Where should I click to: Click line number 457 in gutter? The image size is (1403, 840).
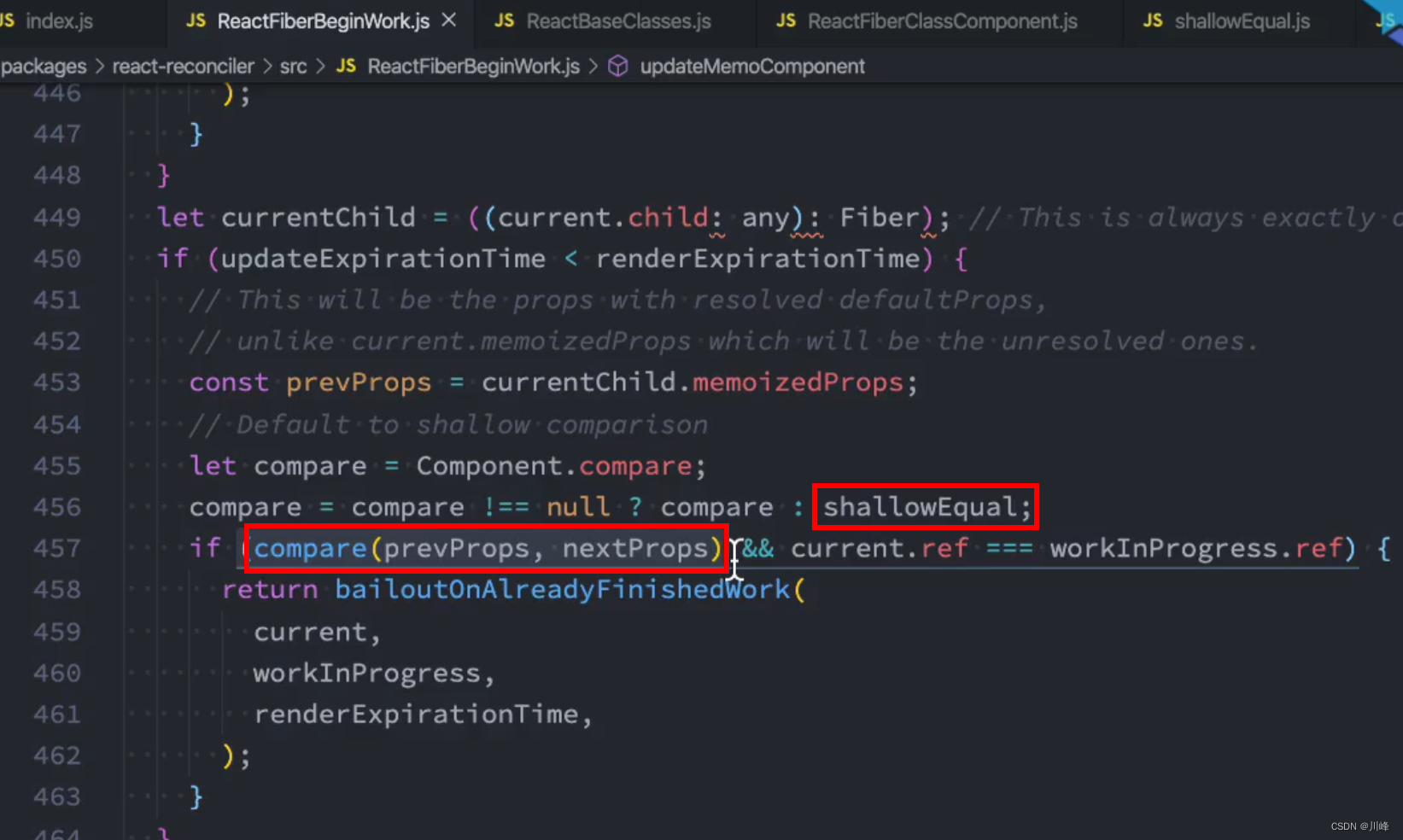click(x=57, y=548)
